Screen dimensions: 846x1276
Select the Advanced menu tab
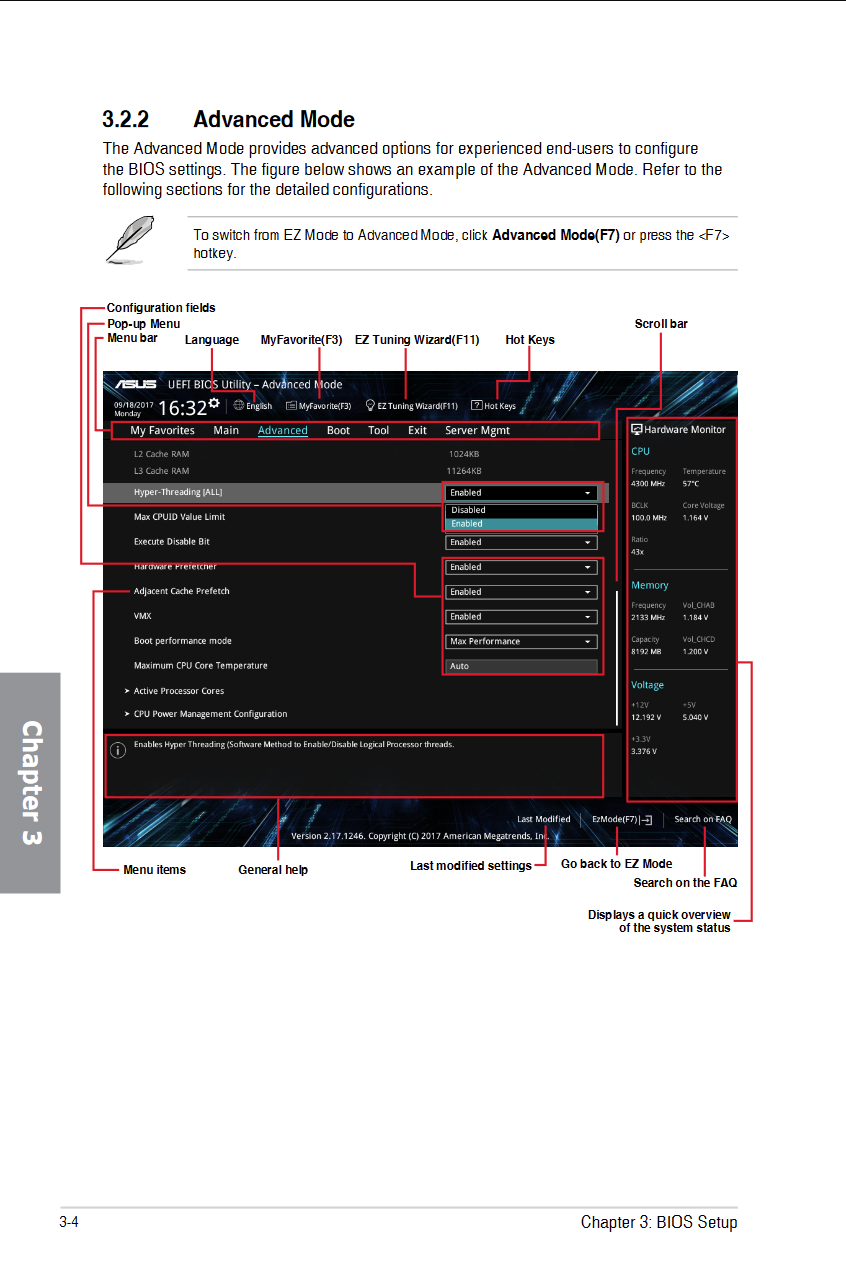pyautogui.click(x=283, y=431)
